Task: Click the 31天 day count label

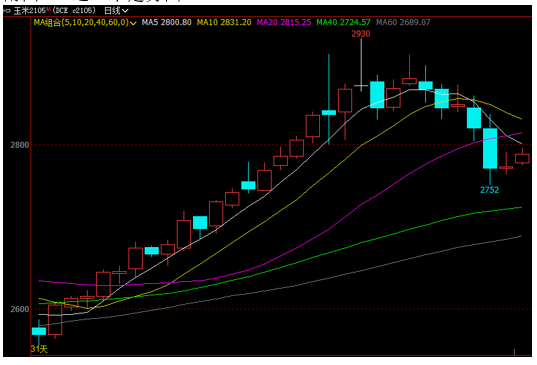Action: pos(39,349)
